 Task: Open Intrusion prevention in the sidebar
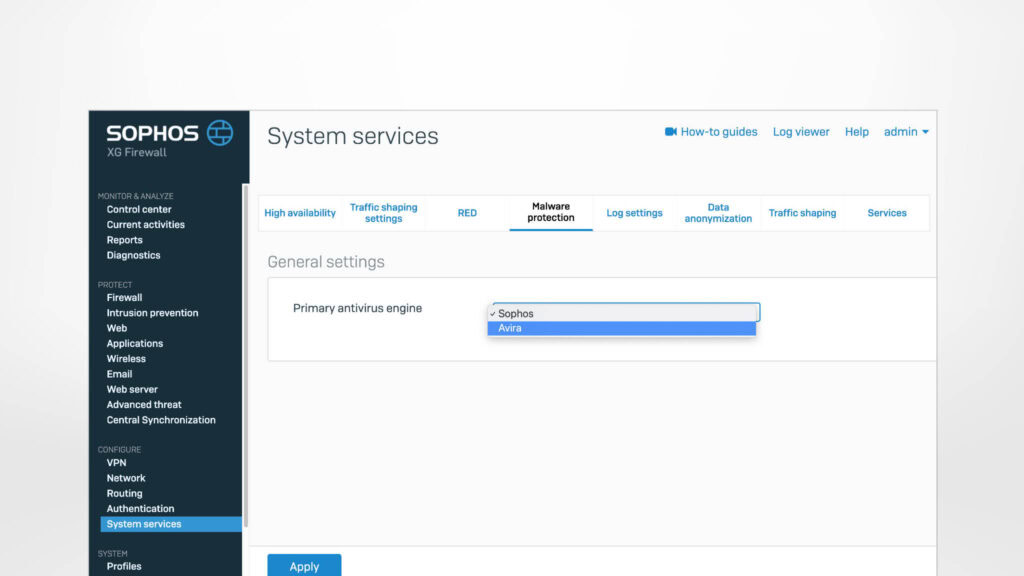pos(152,313)
